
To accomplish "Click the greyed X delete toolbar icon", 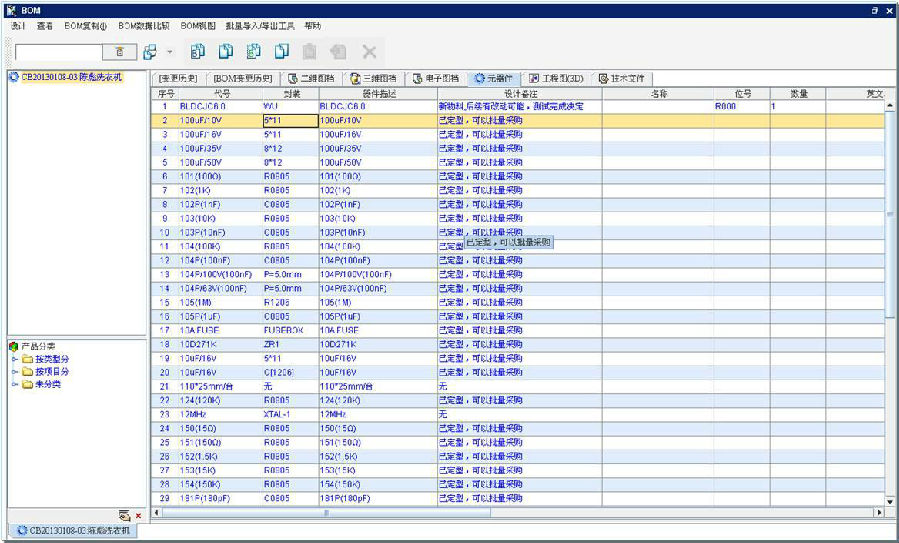I will coord(368,51).
